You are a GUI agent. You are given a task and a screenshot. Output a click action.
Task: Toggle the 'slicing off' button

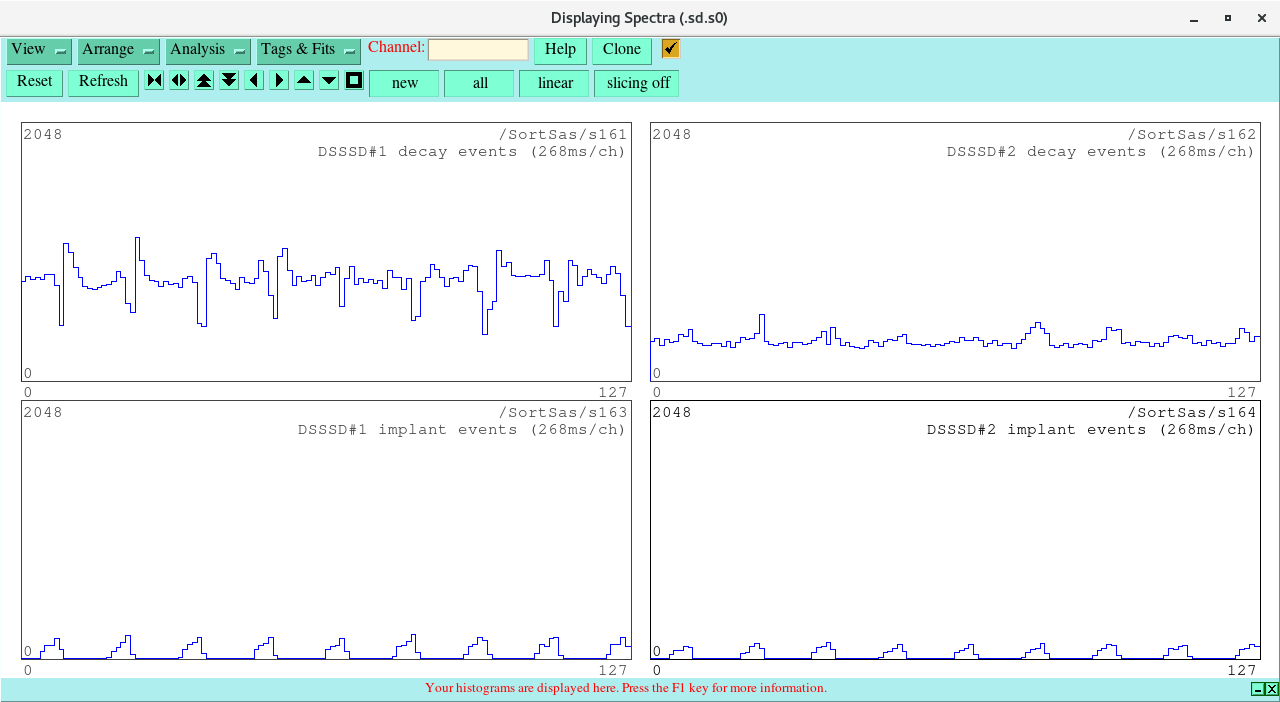(637, 83)
